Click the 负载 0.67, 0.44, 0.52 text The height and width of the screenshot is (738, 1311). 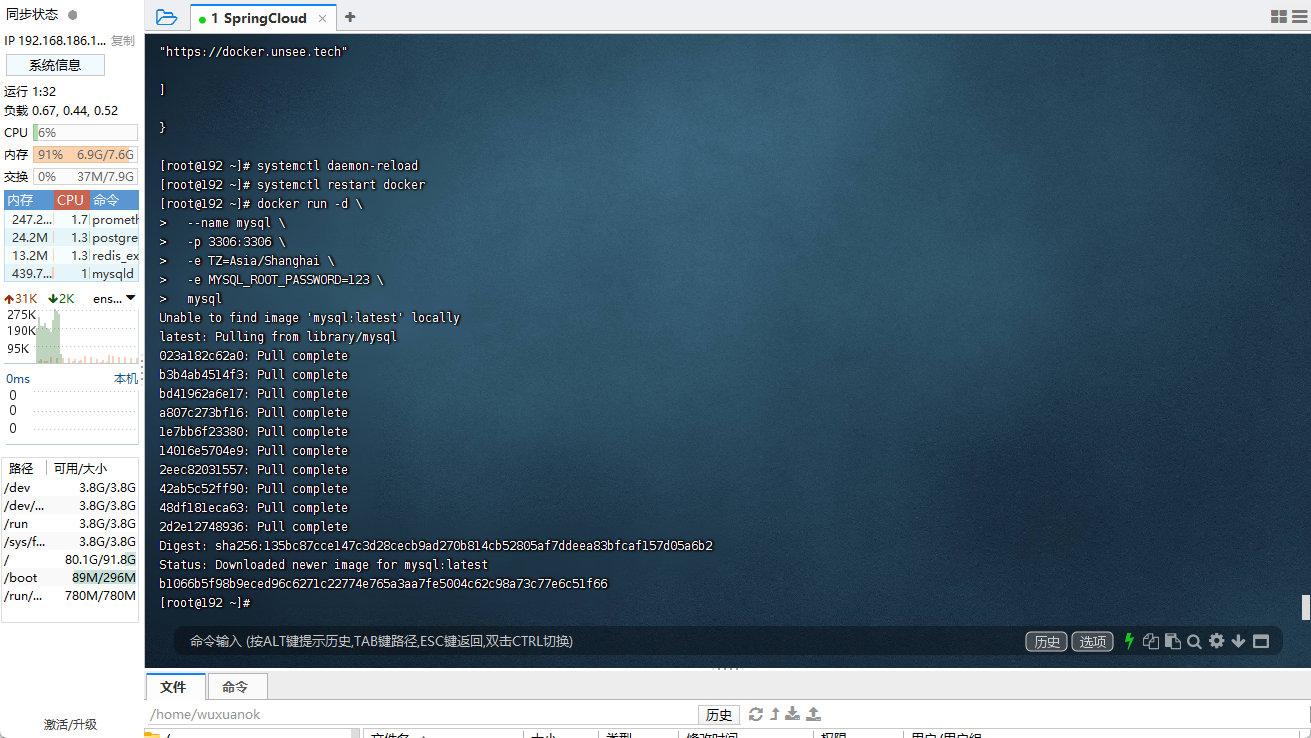coord(61,111)
